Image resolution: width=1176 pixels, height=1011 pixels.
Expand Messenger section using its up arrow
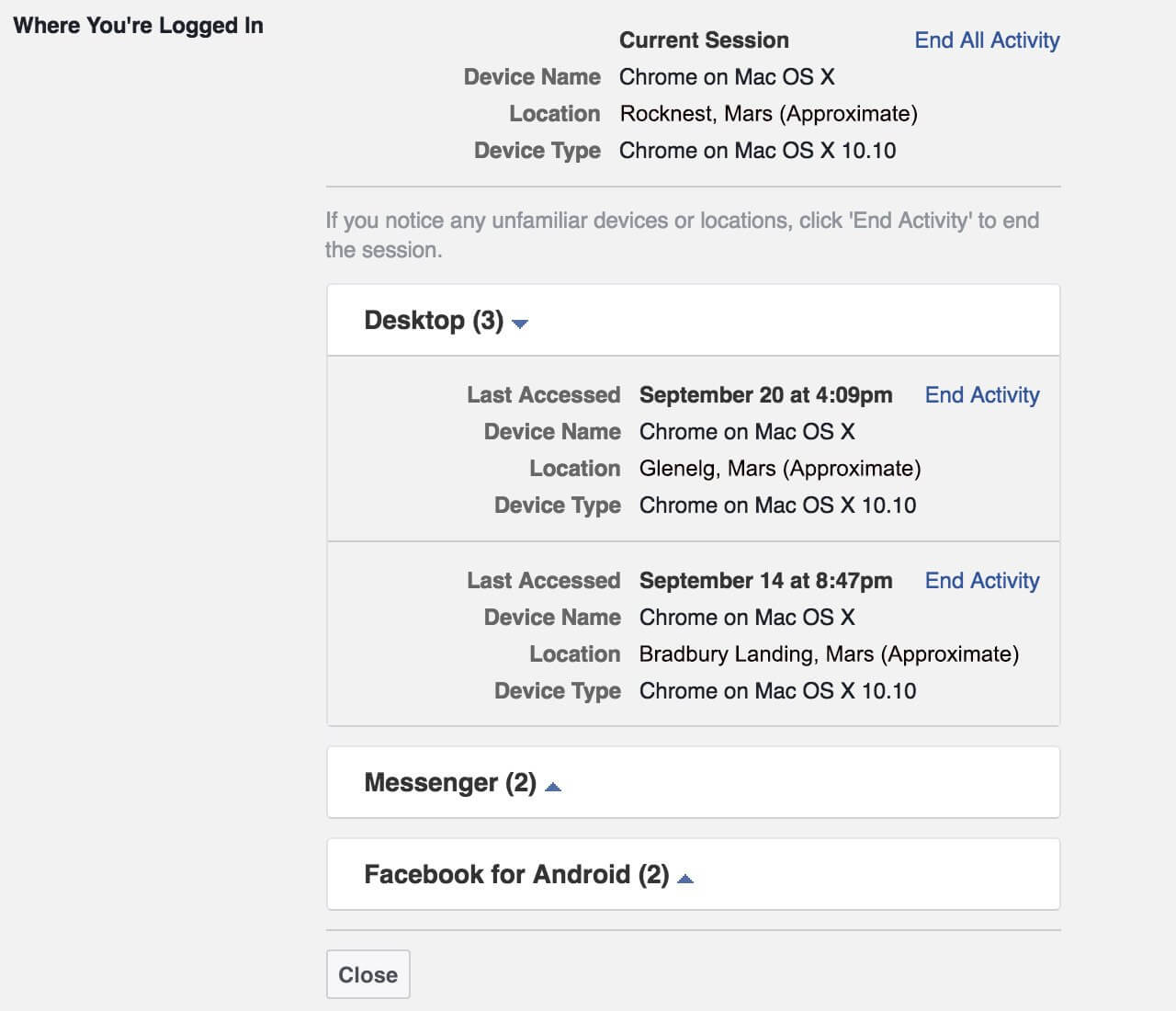pos(553,786)
